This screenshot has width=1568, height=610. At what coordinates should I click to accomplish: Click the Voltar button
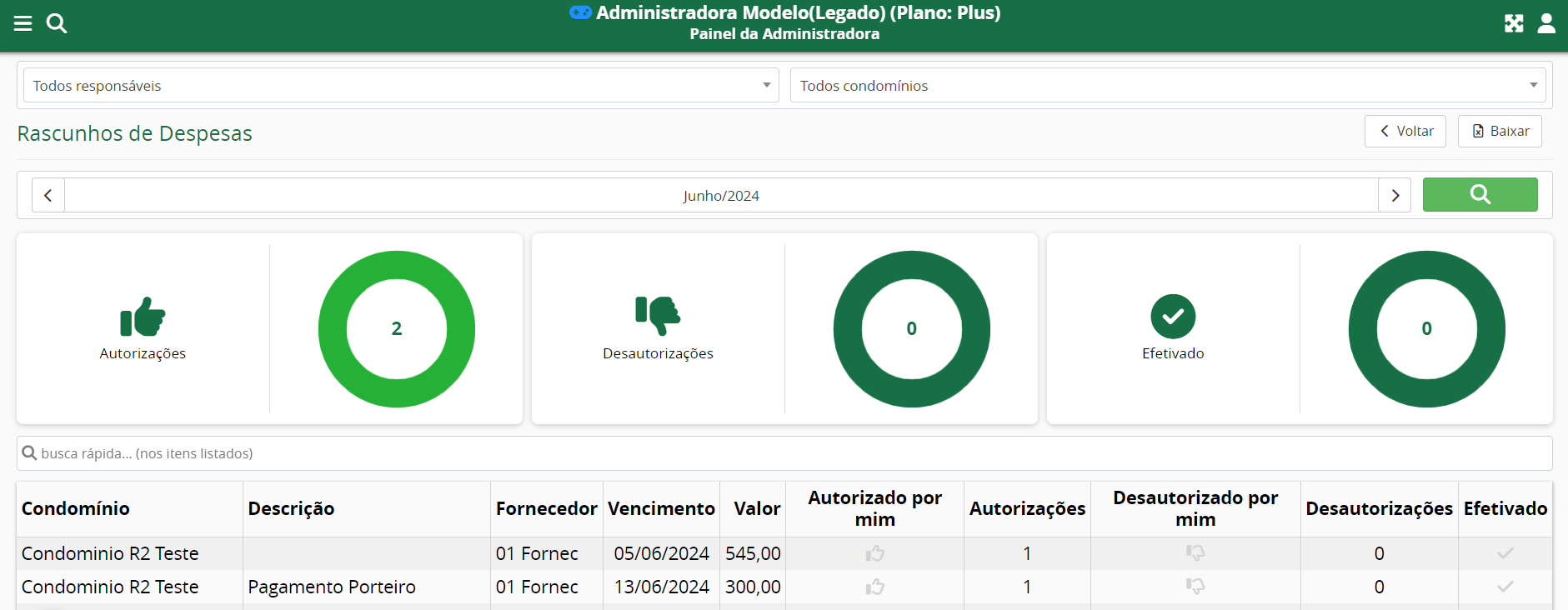pos(1405,131)
